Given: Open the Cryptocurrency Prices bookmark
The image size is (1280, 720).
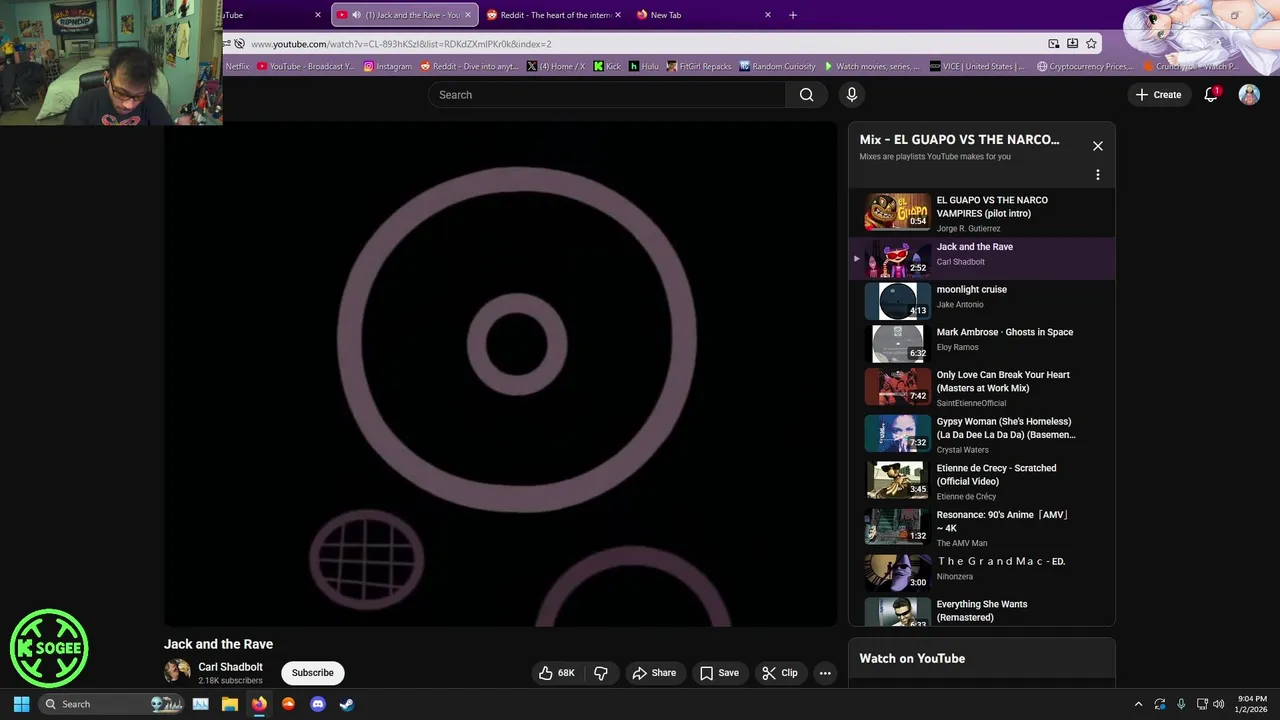Looking at the screenshot, I should tap(1086, 66).
